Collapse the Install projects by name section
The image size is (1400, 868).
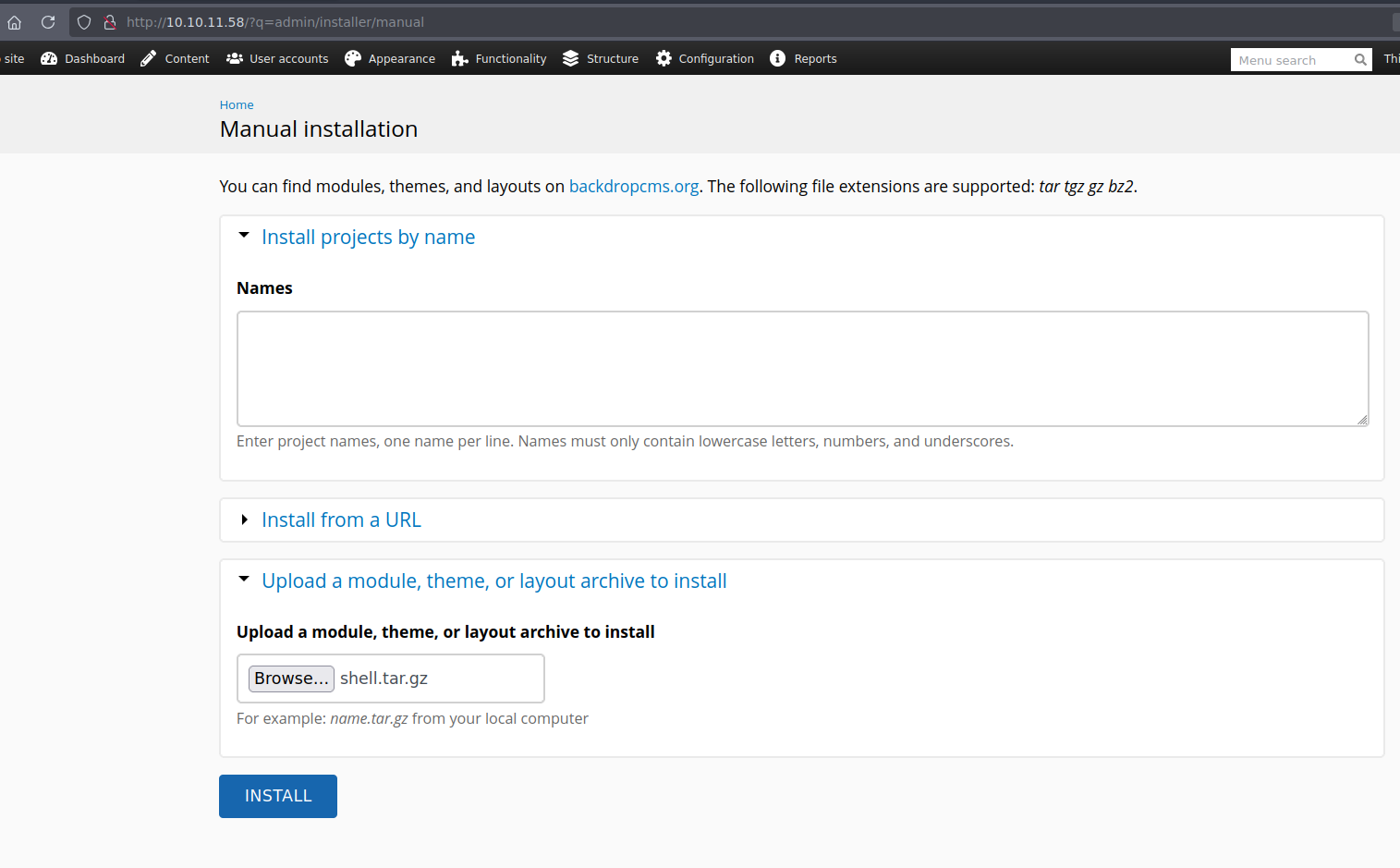pyautogui.click(x=368, y=238)
